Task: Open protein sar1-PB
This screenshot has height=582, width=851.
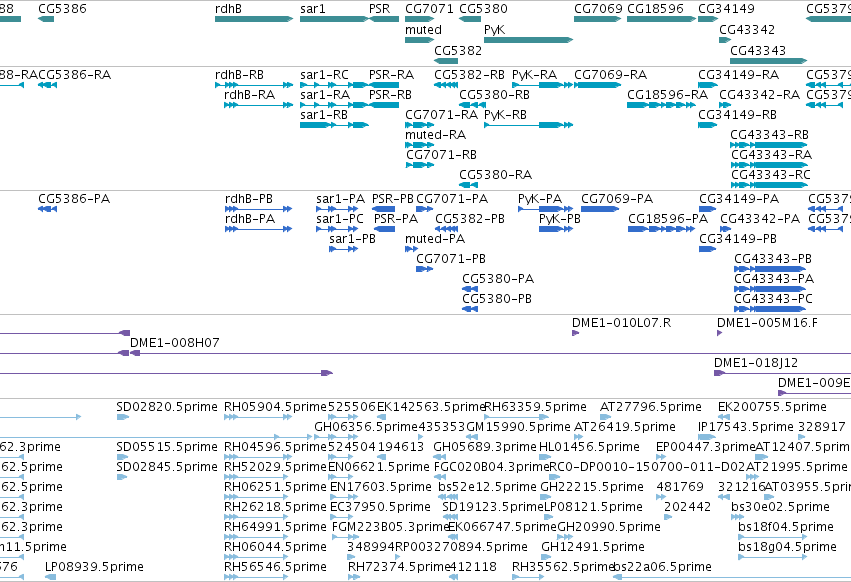Action: pos(352,239)
